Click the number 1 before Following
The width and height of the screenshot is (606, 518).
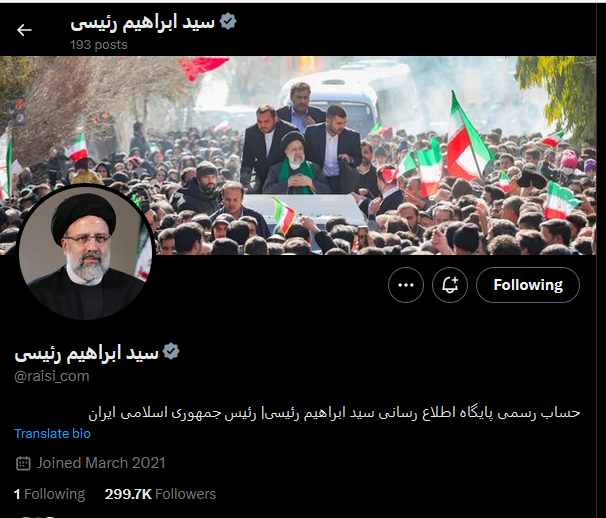(17, 494)
